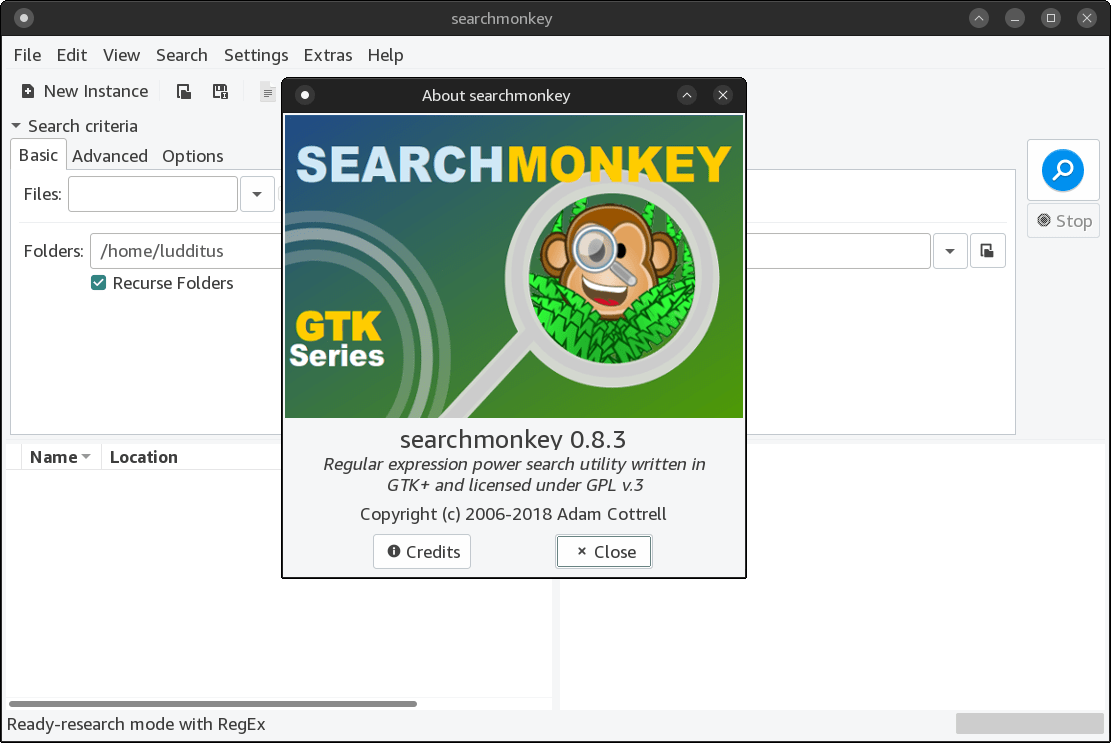Viewport: 1111px width, 743px height.
Task: Open Credits in the About dialog
Action: click(422, 552)
